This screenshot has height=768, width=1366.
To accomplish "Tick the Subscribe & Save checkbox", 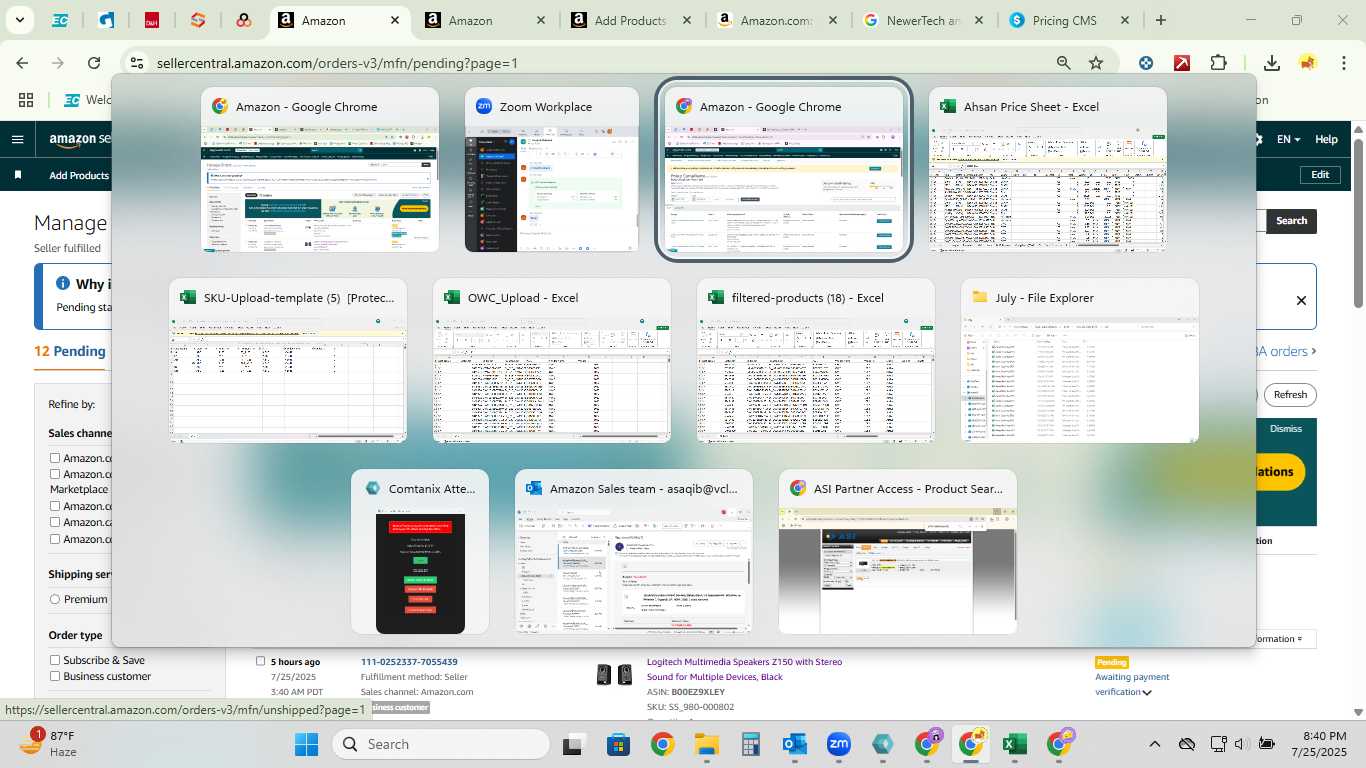I will (55, 660).
